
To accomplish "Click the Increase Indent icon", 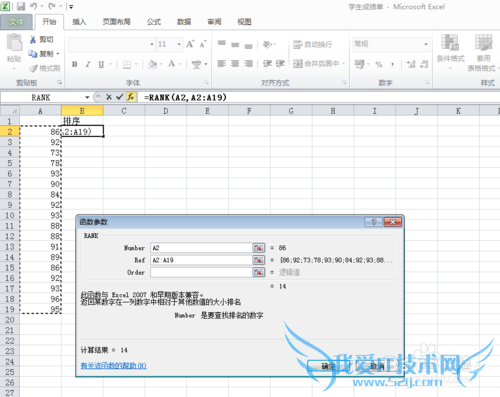I will 280,63.
